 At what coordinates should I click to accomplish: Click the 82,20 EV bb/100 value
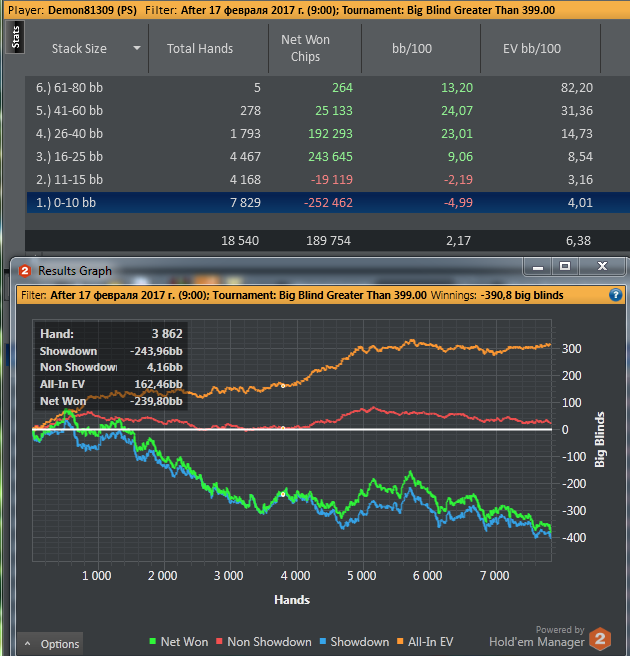576,87
